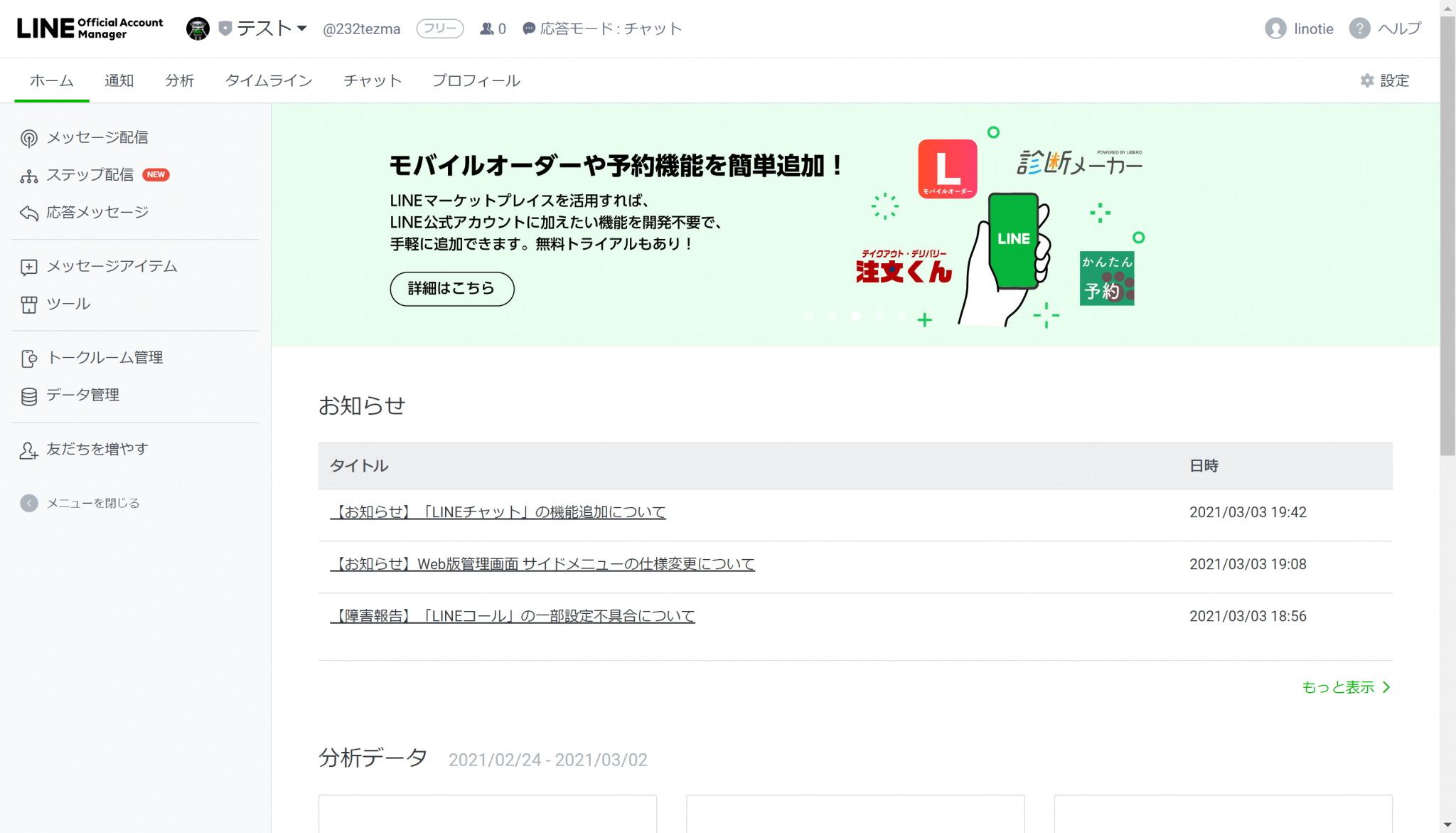1456x833 pixels.
Task: Click the friends count icon
Action: (x=486, y=28)
